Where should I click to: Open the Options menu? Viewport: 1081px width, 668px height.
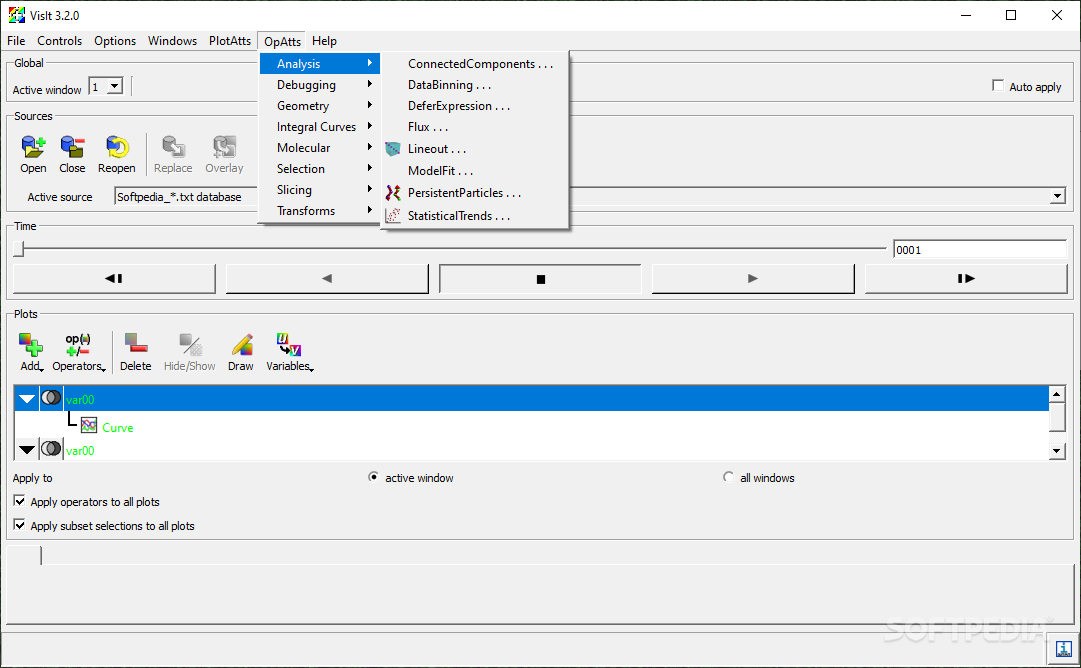[x=115, y=41]
